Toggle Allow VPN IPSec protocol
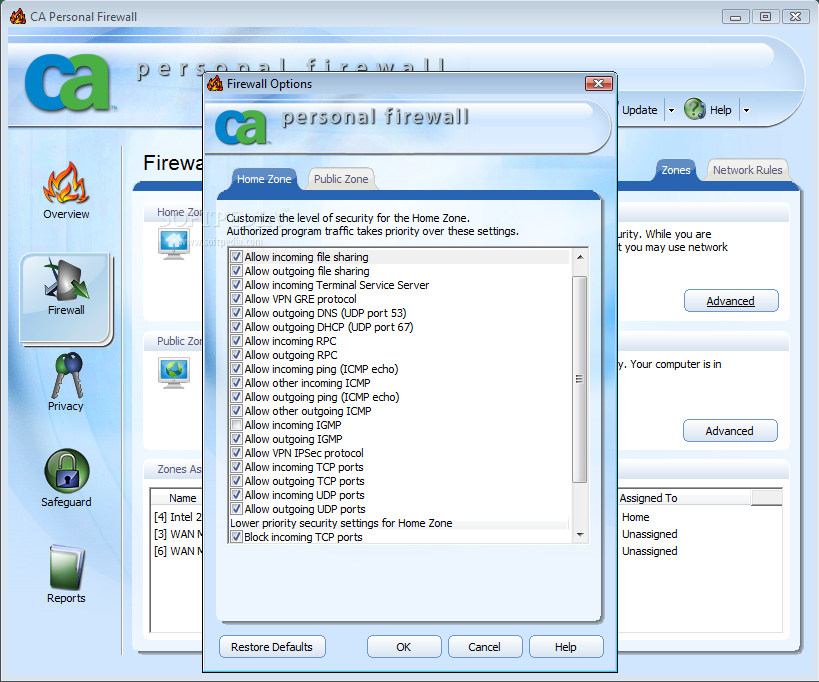Image resolution: width=819 pixels, height=682 pixels. (x=236, y=453)
